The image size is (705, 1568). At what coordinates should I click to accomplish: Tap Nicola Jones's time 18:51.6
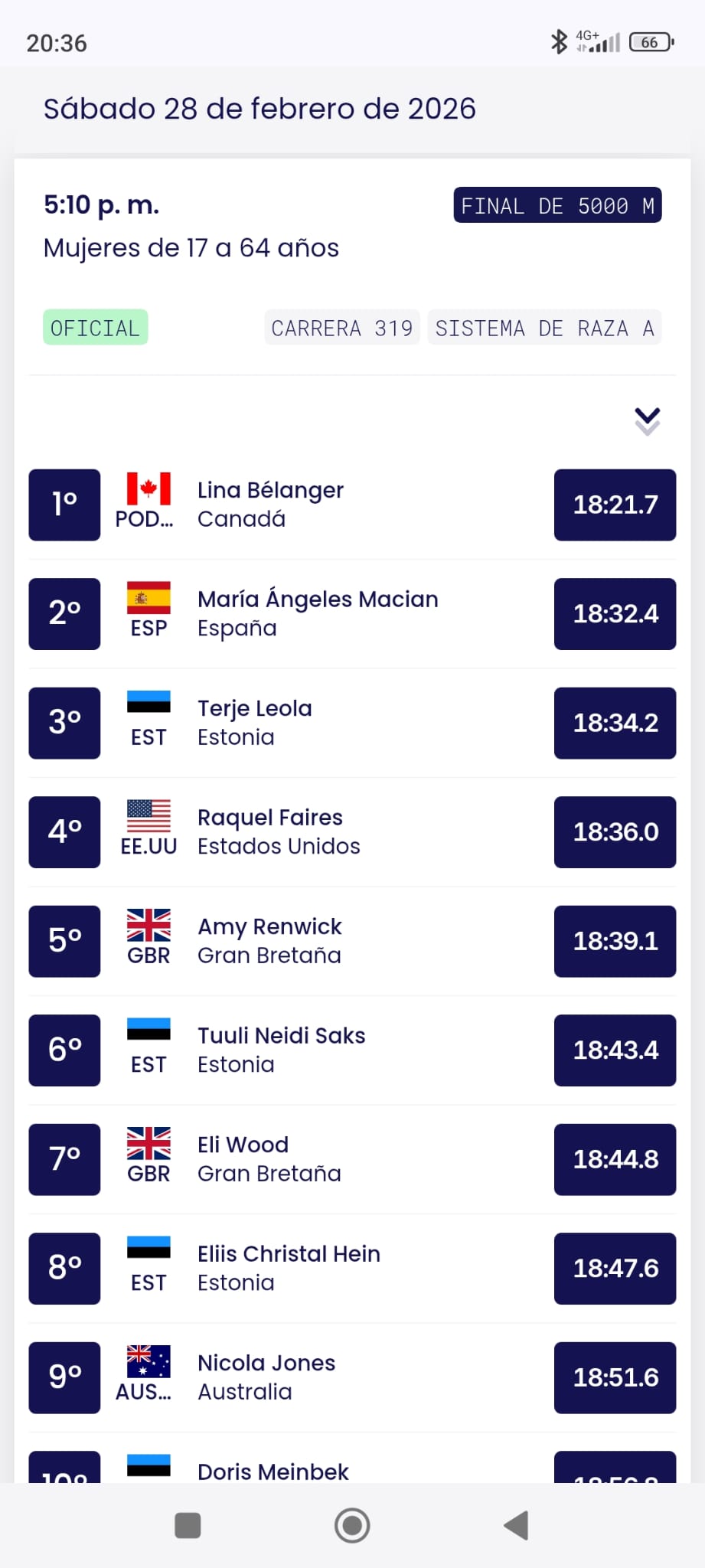click(615, 1377)
